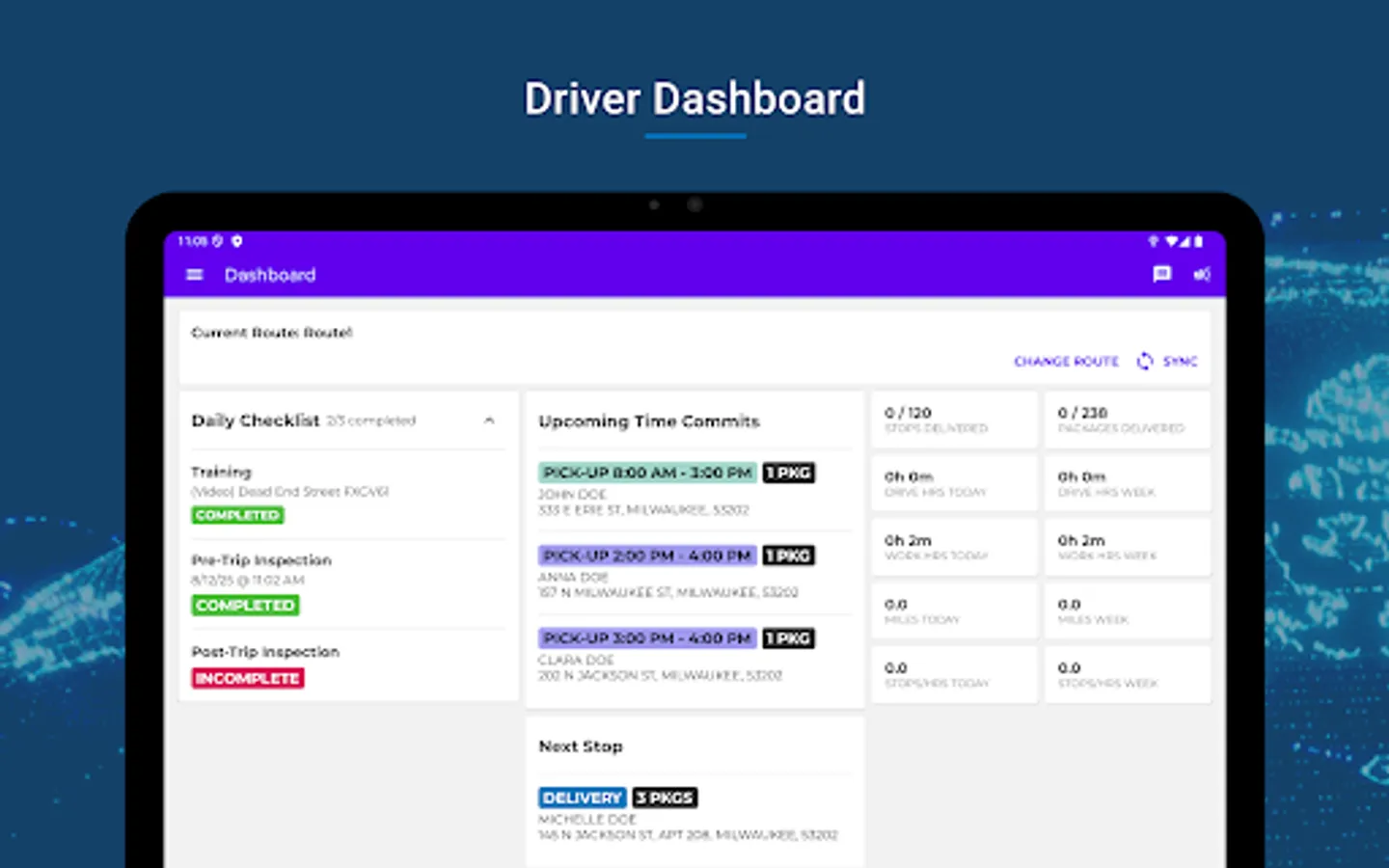Open the Stops/Hrs Today card
This screenshot has width=1389, height=868.
[x=954, y=674]
